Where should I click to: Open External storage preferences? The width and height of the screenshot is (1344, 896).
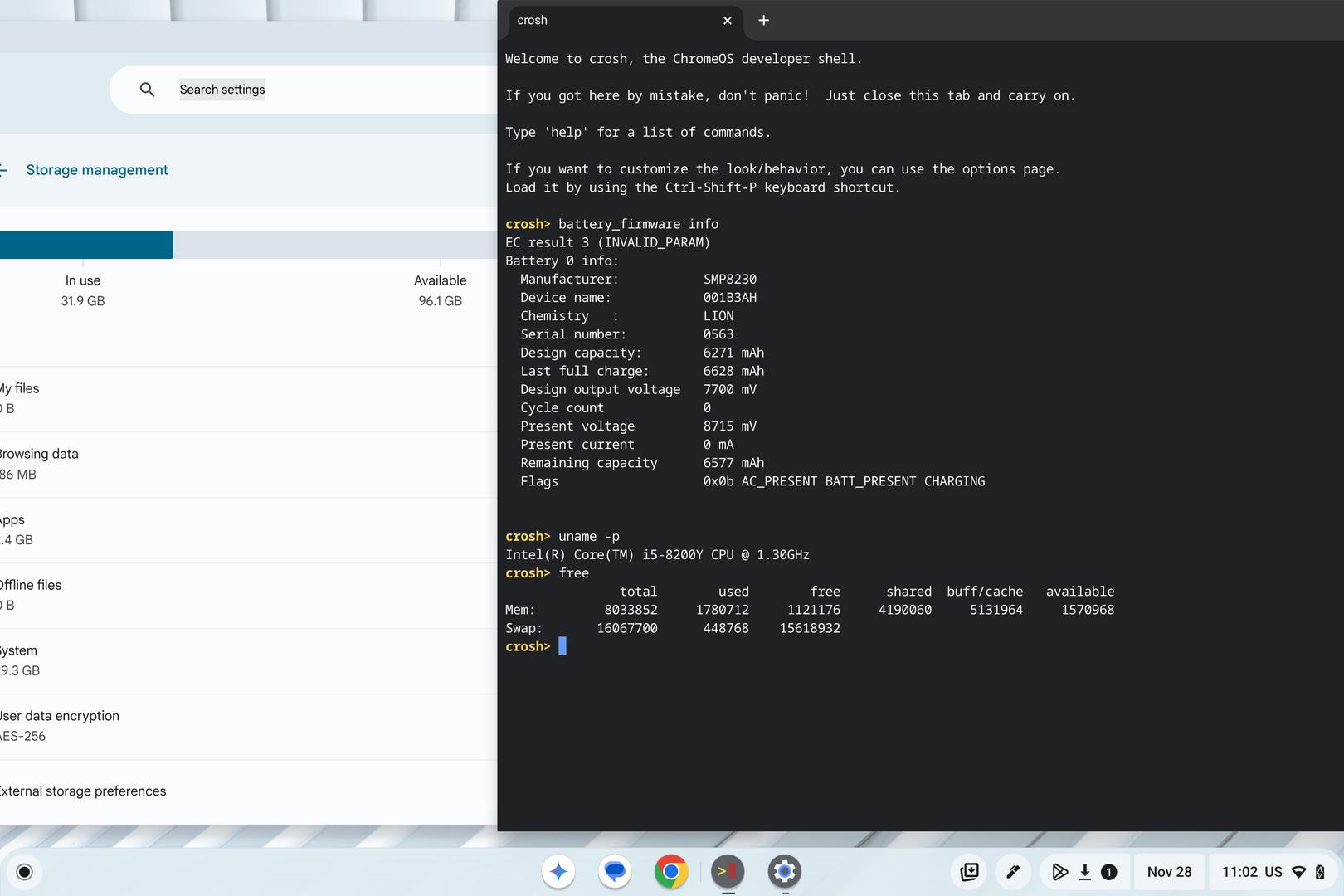pyautogui.click(x=248, y=791)
